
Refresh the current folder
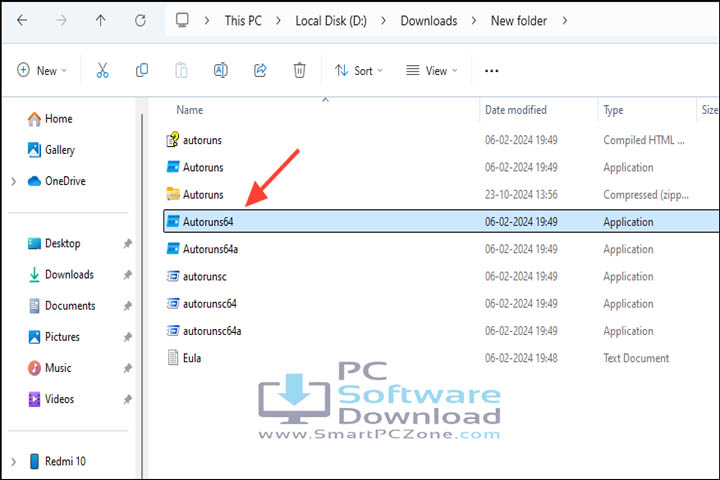coord(140,20)
